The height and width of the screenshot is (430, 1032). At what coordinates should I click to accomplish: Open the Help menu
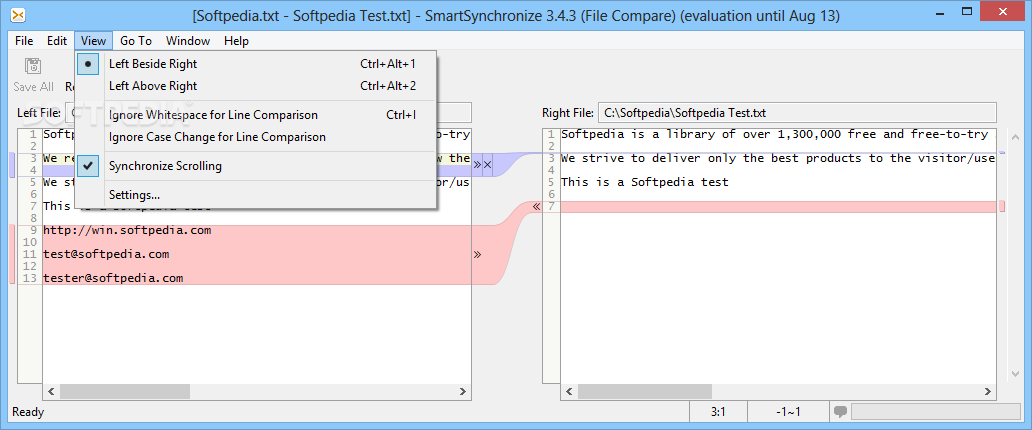pos(236,41)
